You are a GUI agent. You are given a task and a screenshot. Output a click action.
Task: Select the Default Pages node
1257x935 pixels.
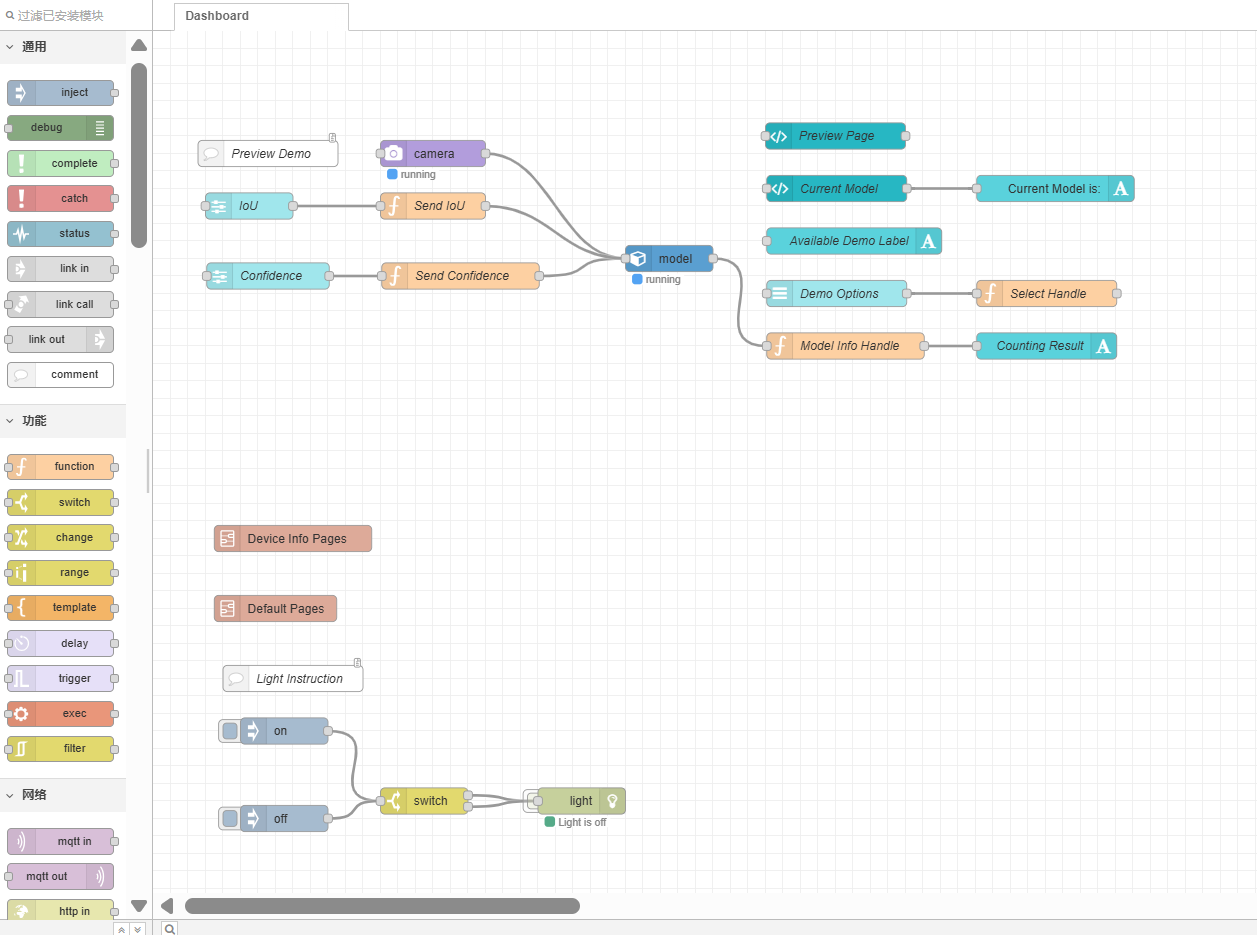285,608
